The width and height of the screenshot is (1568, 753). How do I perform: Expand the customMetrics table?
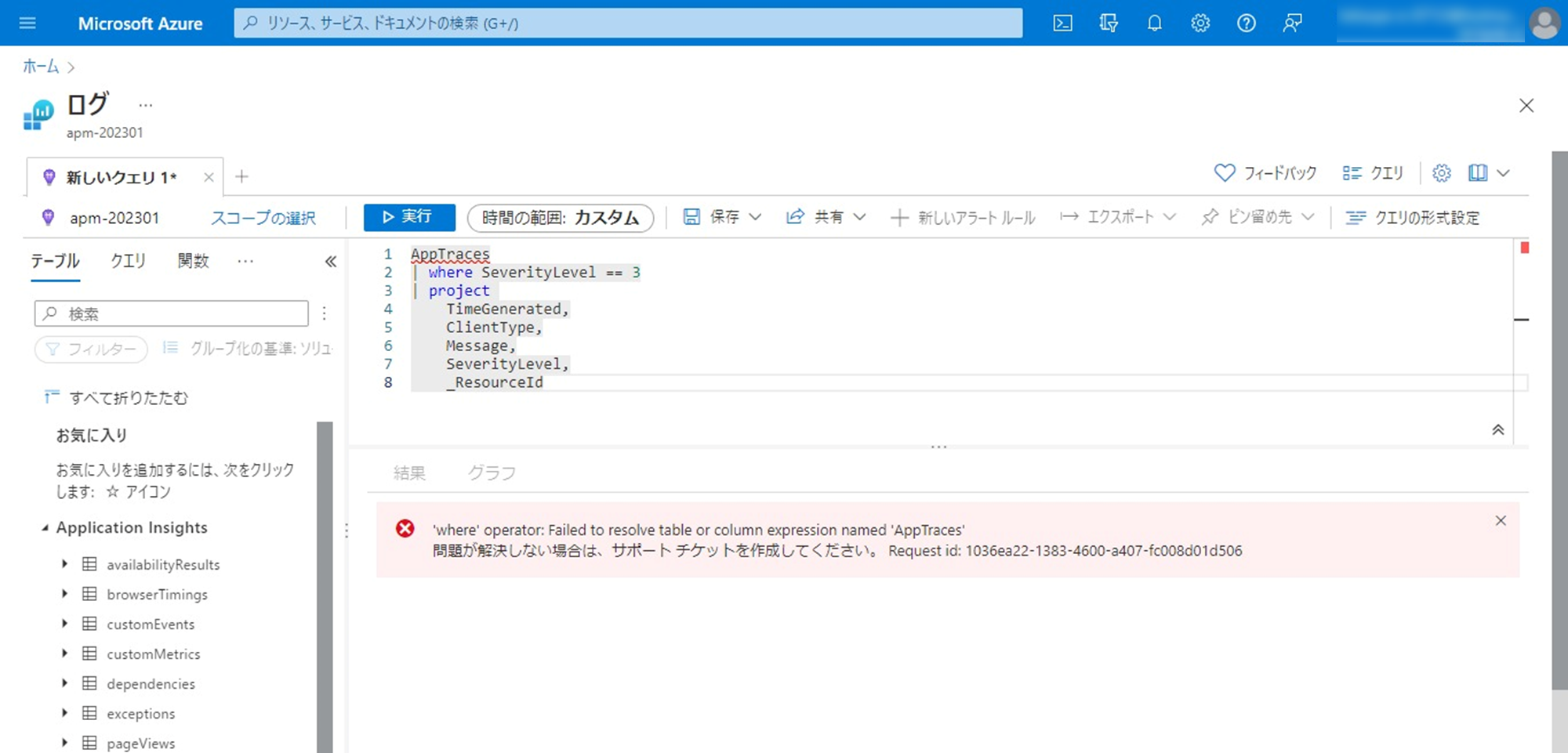coord(64,653)
